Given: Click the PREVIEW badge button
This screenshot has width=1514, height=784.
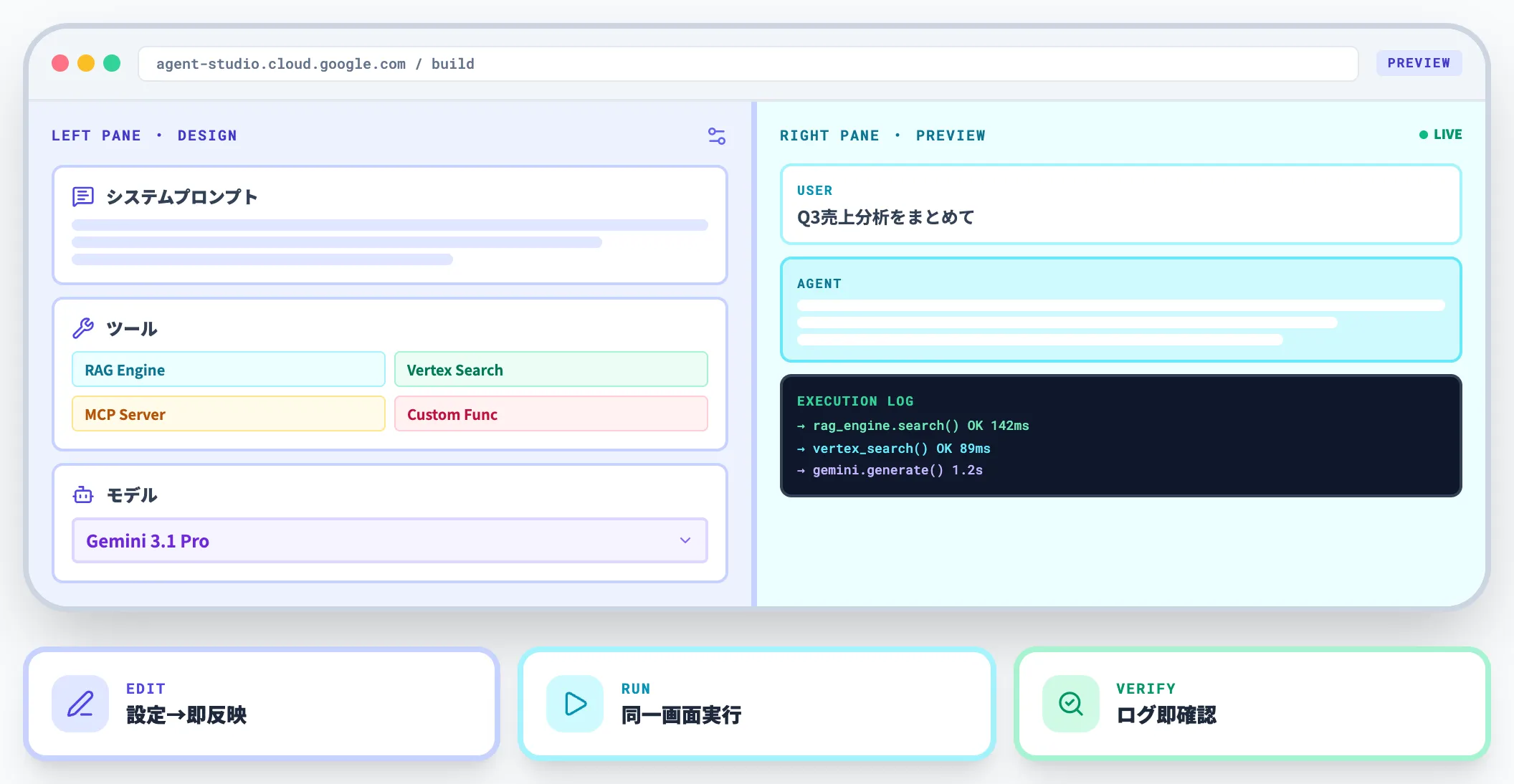Looking at the screenshot, I should pyautogui.click(x=1418, y=63).
